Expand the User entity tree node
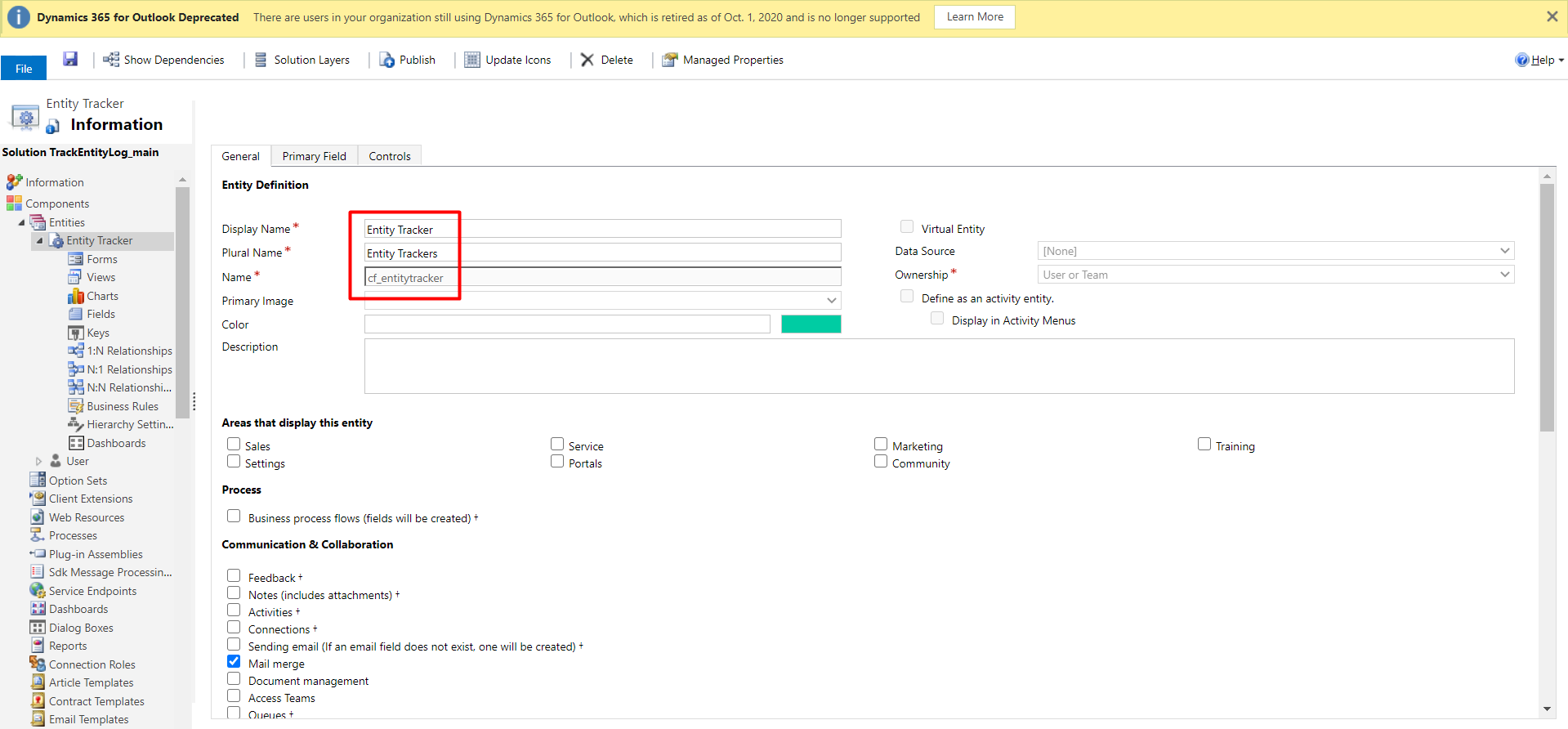Image resolution: width=1568 pixels, height=729 pixels. click(38, 462)
